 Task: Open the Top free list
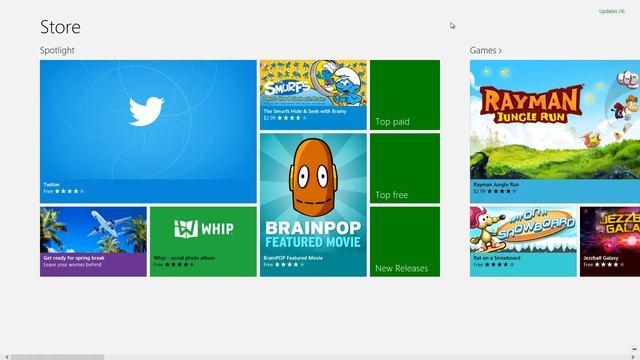coord(405,168)
